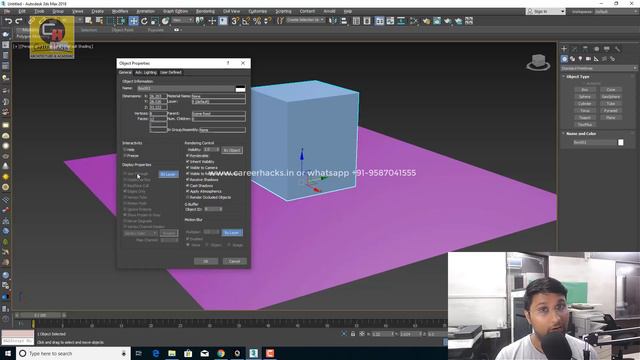Click the Undo arrow in main toolbar
This screenshot has width=640, height=360.
click(x=8, y=21)
